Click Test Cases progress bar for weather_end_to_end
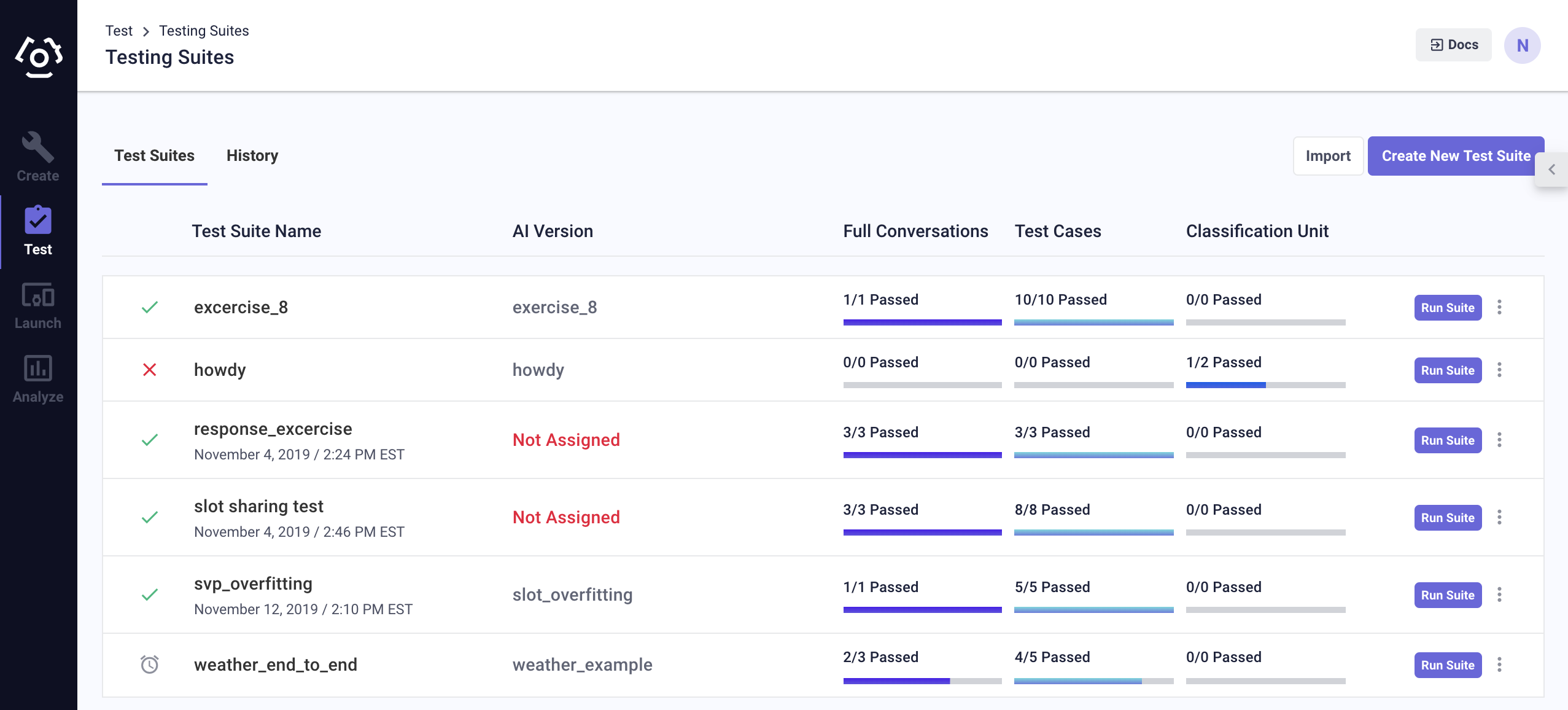Image resolution: width=1568 pixels, height=710 pixels. coord(1093,681)
